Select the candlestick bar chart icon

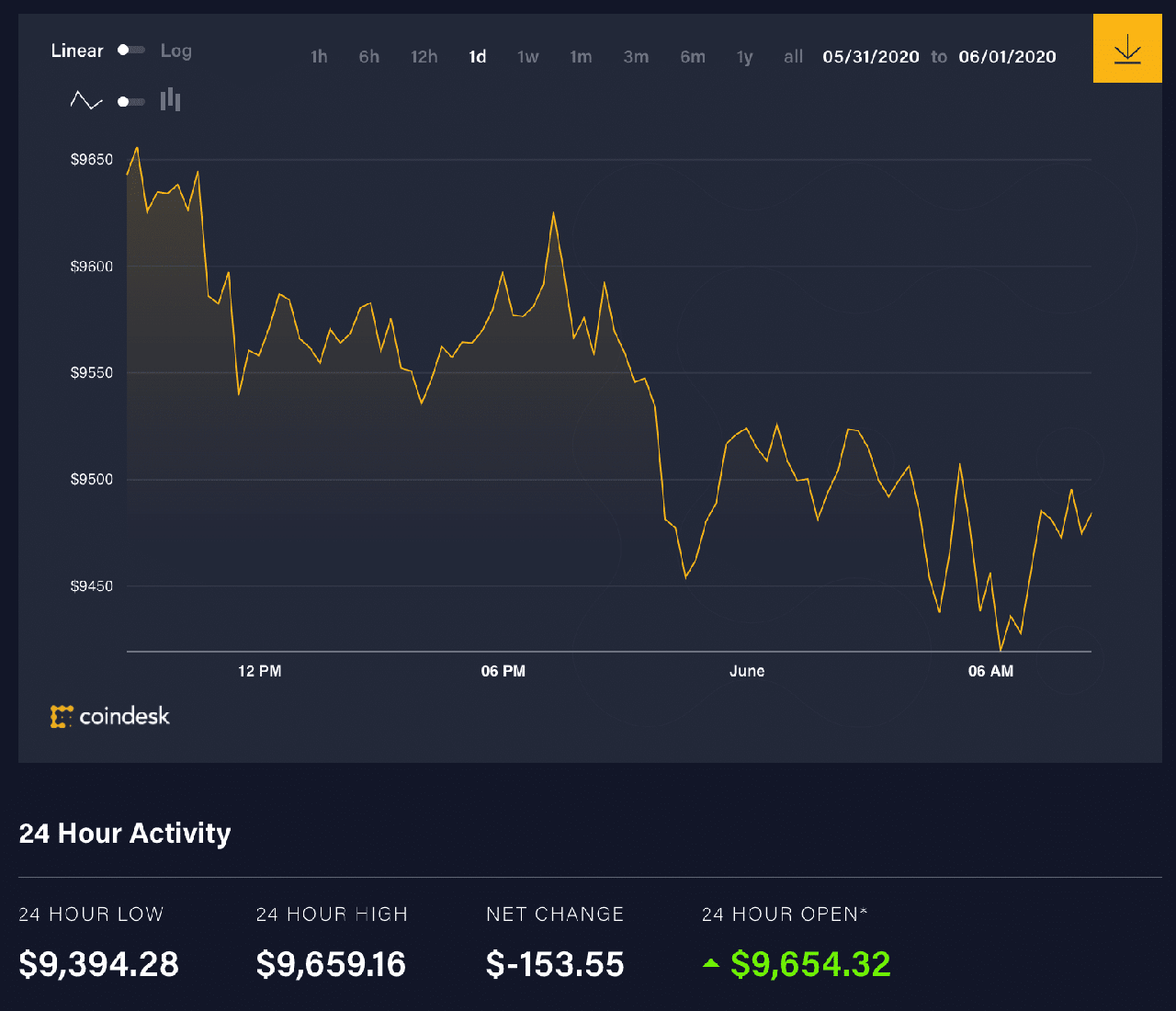pos(170,100)
